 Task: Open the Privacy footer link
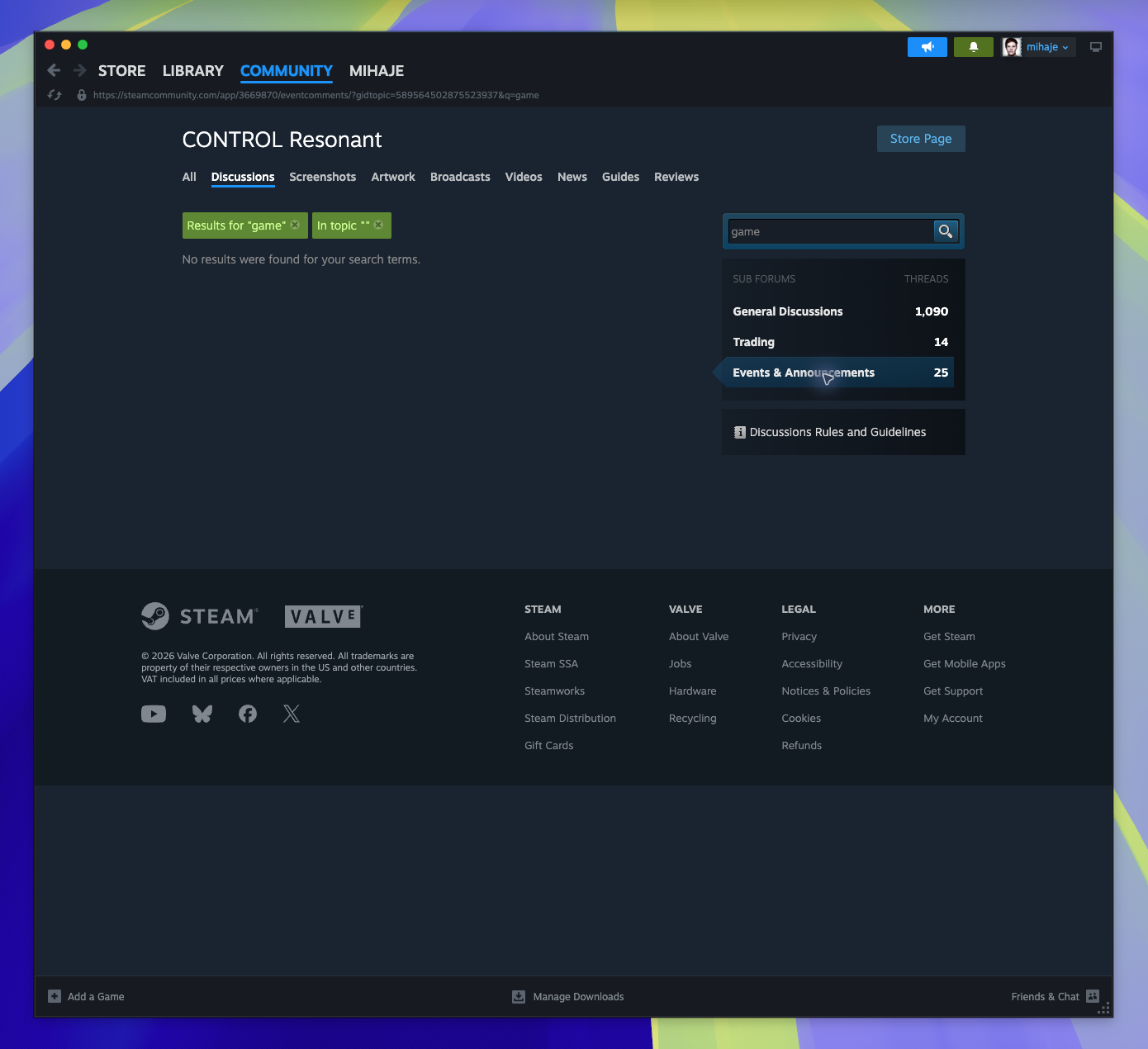click(x=799, y=637)
